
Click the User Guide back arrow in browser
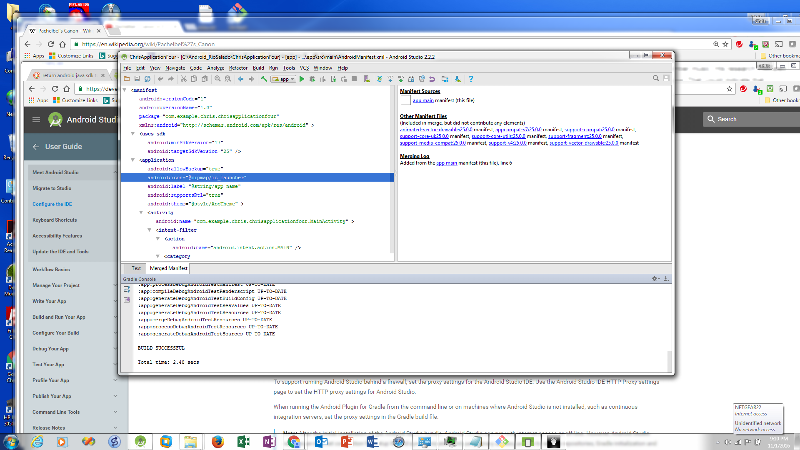click(x=36, y=146)
